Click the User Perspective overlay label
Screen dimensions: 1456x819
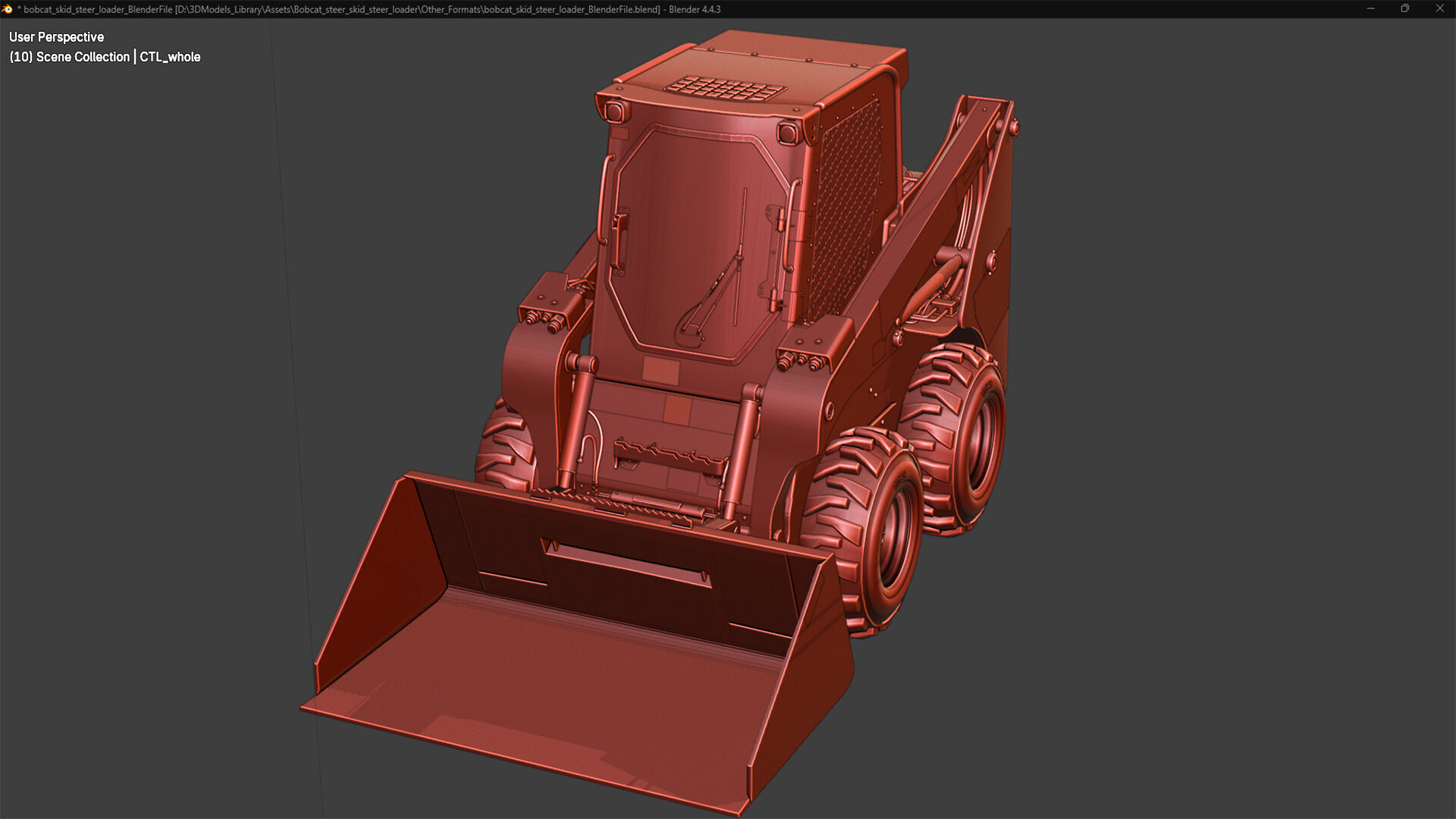(x=56, y=37)
